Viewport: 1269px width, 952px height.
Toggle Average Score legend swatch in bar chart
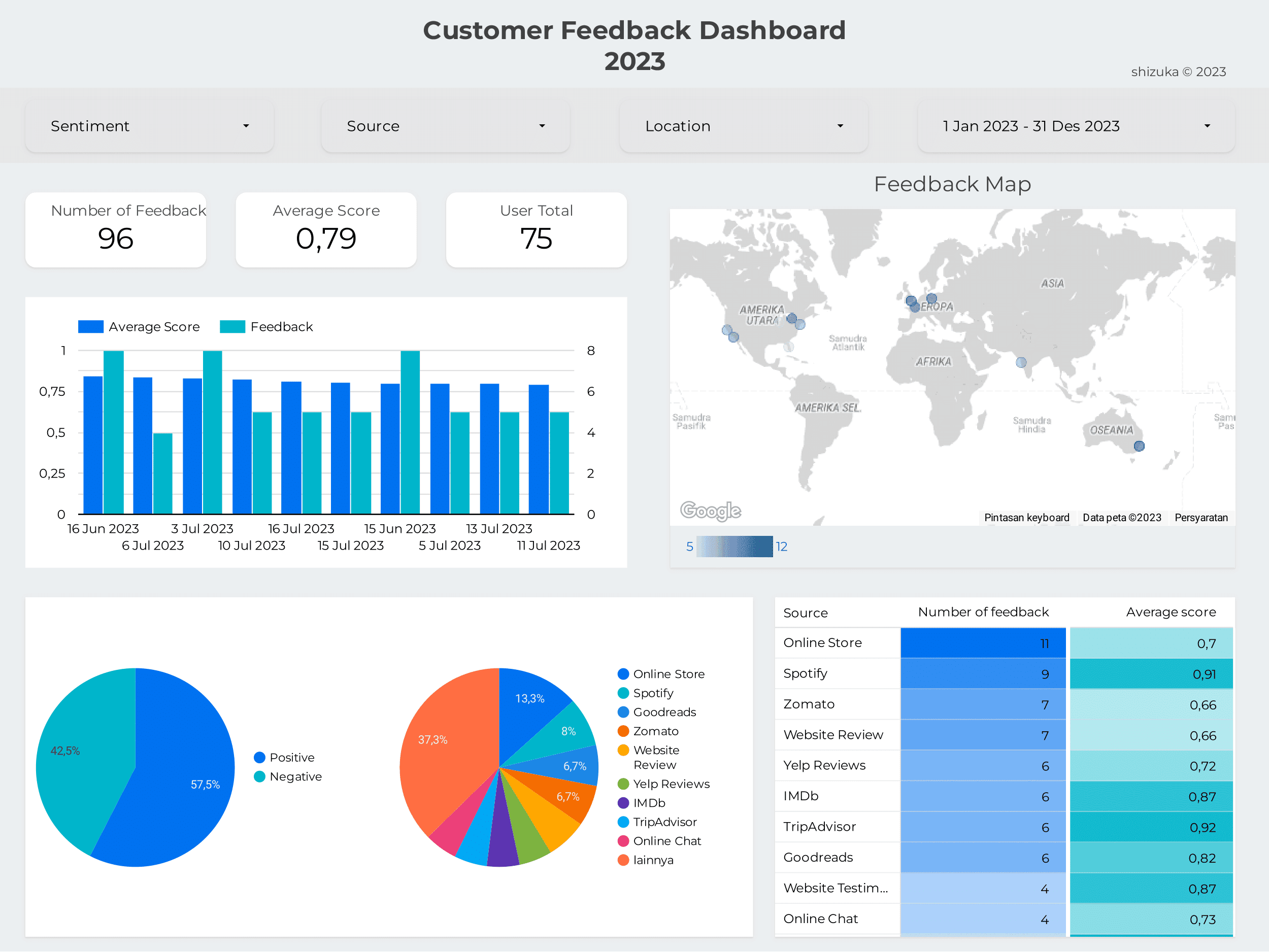pyautogui.click(x=91, y=327)
